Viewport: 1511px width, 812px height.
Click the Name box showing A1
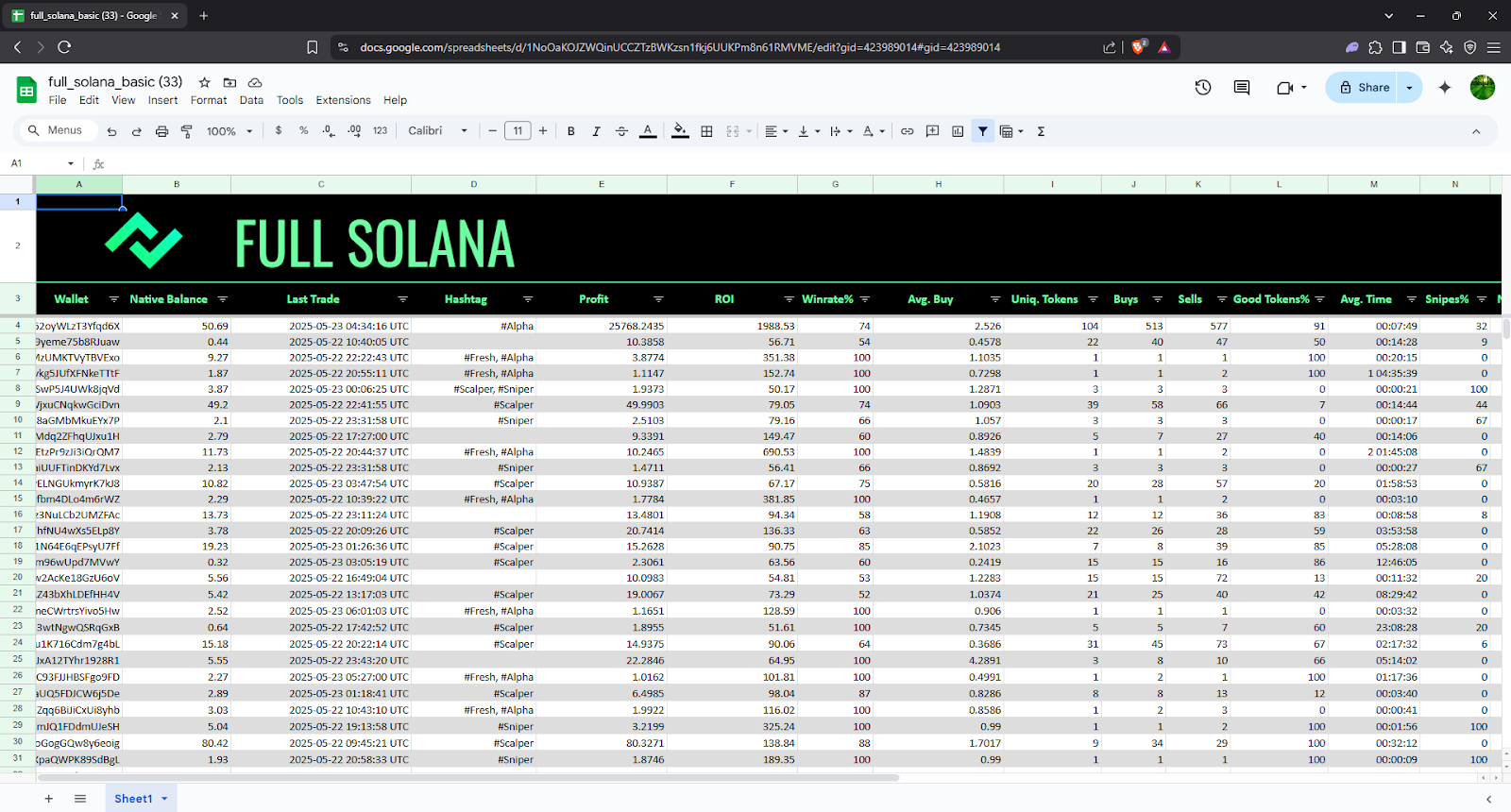[42, 163]
